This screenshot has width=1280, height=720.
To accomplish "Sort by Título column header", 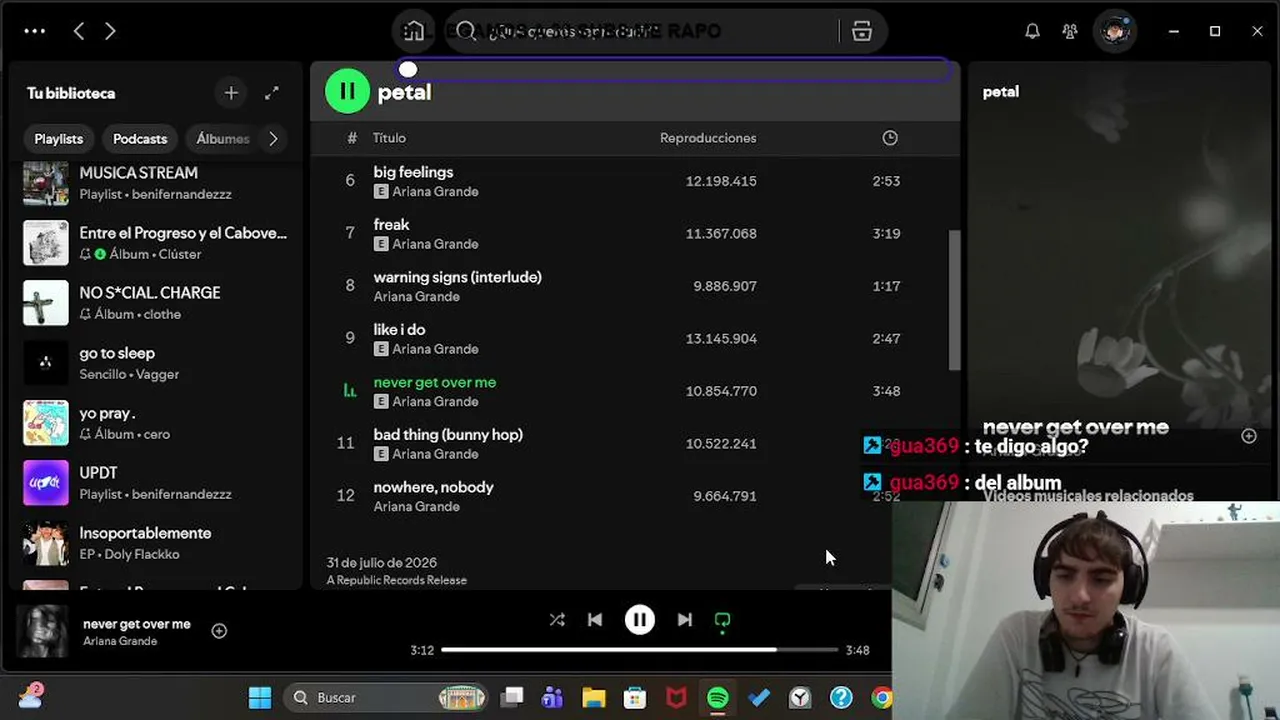I will click(389, 138).
